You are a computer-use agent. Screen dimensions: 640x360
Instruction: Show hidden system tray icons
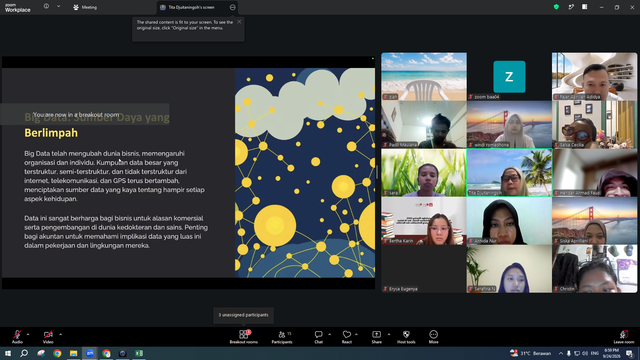(561, 353)
